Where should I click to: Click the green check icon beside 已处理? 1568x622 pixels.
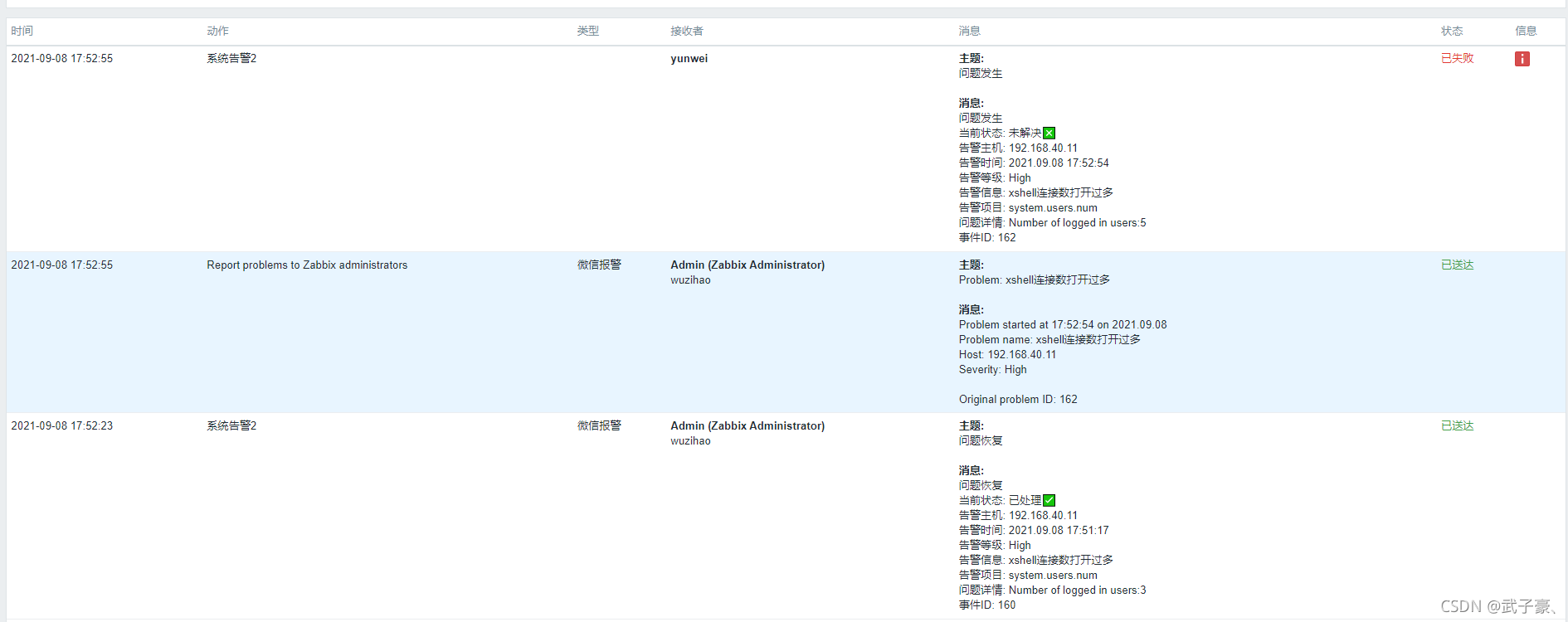(x=1049, y=500)
